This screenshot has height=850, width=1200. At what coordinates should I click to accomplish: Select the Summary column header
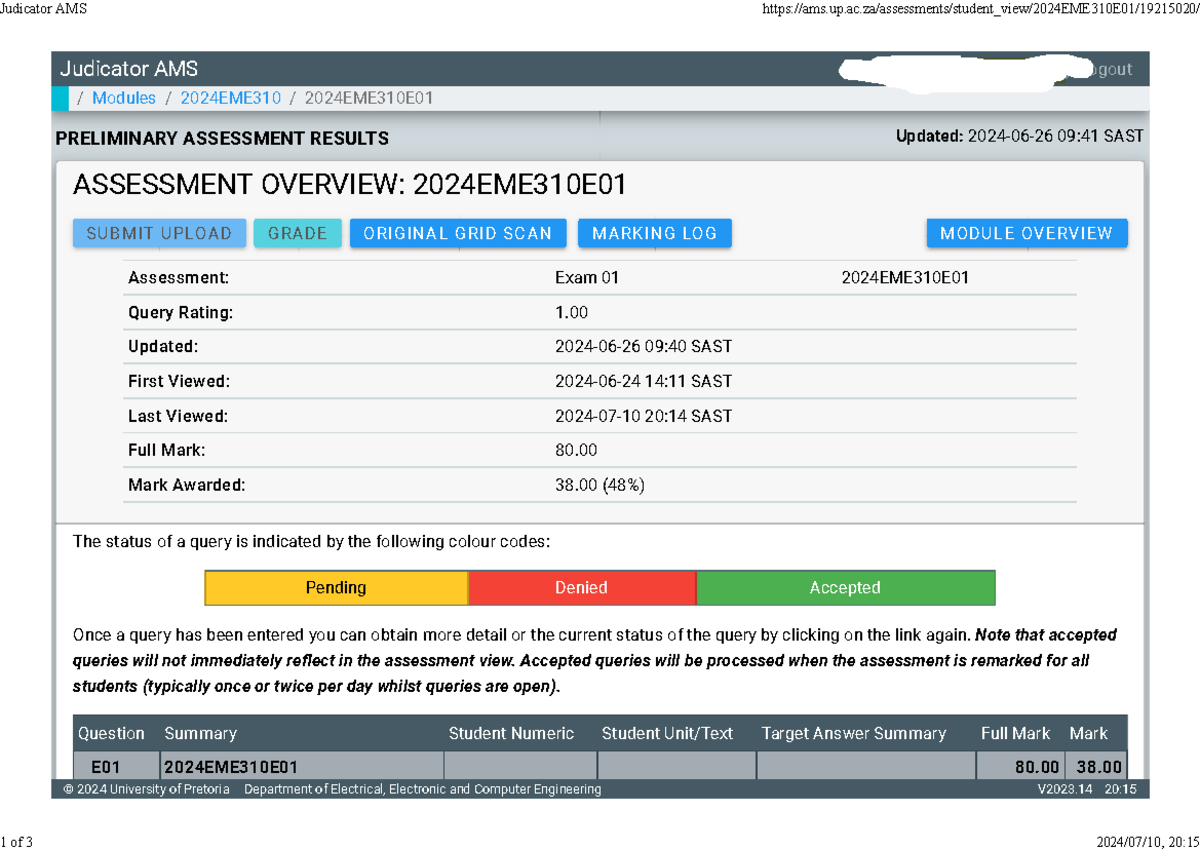[200, 733]
